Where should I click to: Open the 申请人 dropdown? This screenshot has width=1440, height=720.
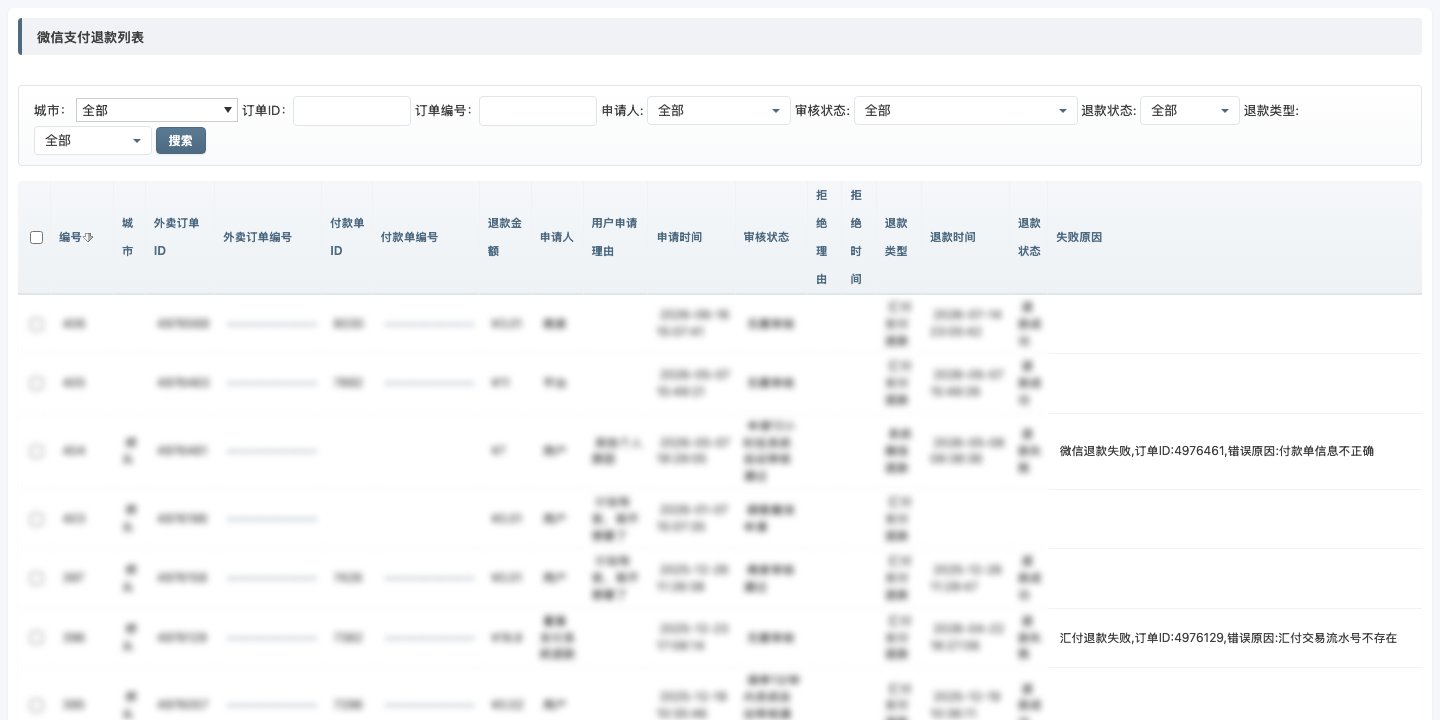[719, 110]
